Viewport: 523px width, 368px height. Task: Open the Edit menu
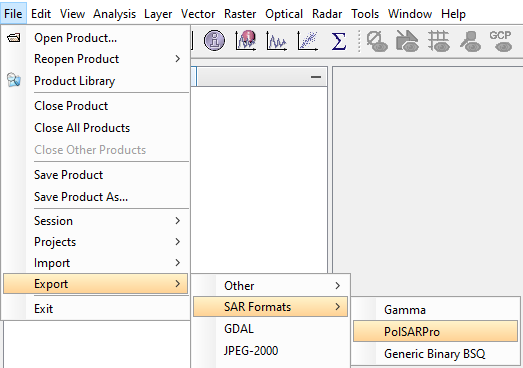tap(41, 14)
